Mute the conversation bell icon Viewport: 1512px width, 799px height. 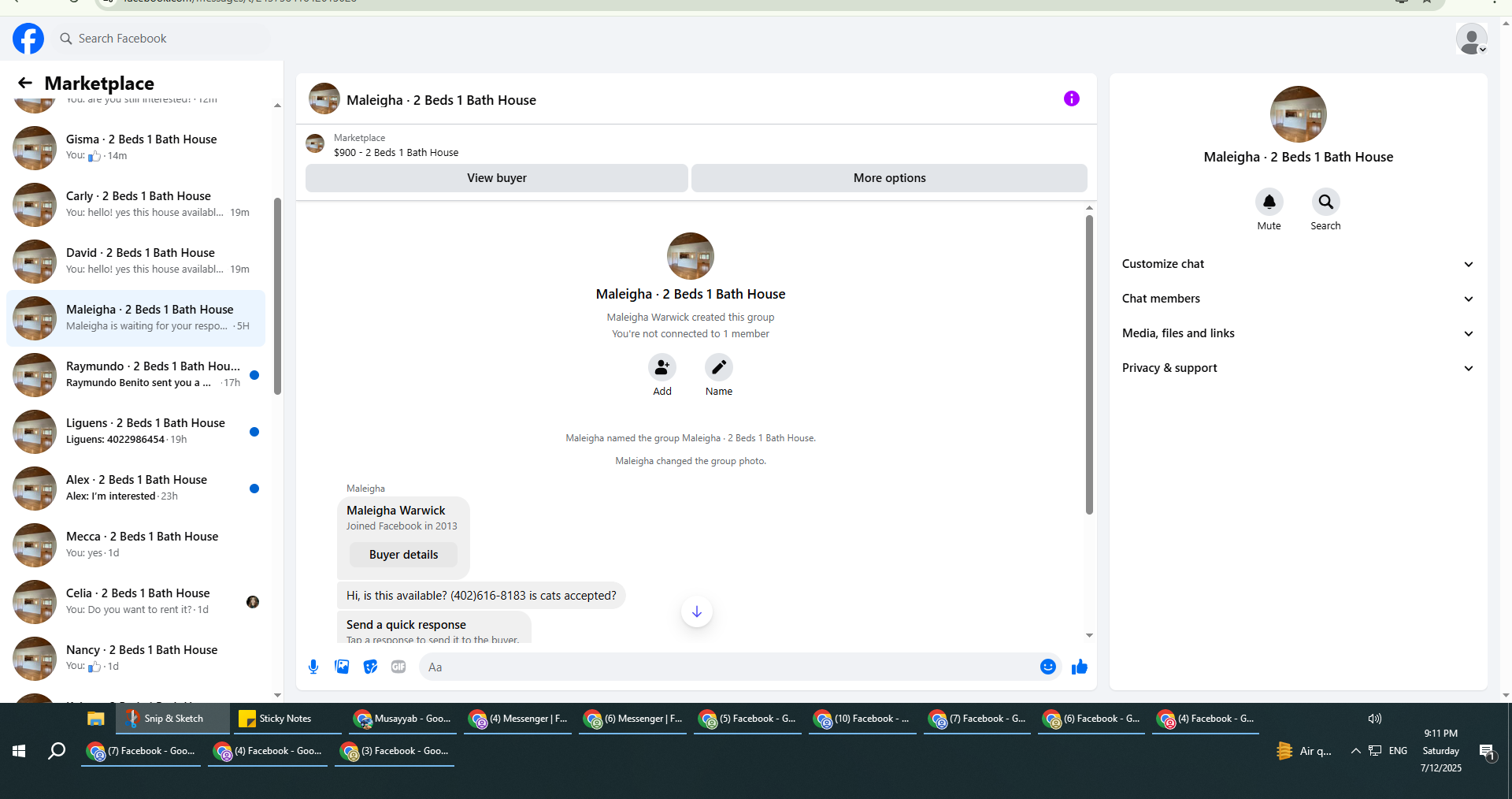[1269, 202]
